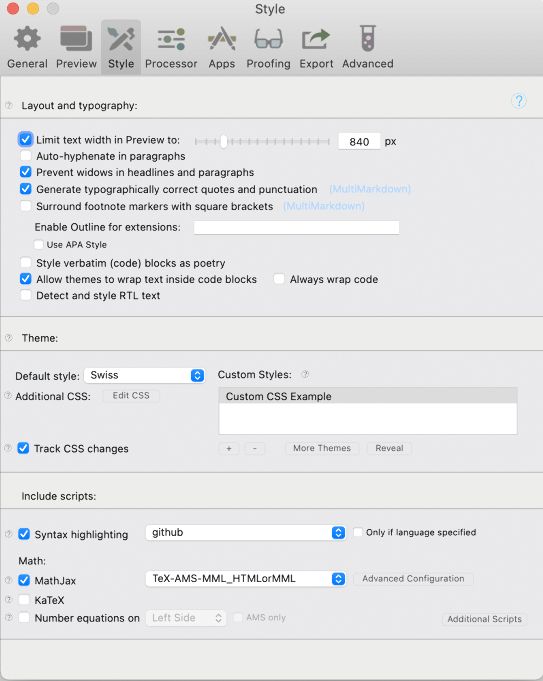The height and width of the screenshot is (681, 543).
Task: Click the Edit CSS button
Action: (131, 396)
